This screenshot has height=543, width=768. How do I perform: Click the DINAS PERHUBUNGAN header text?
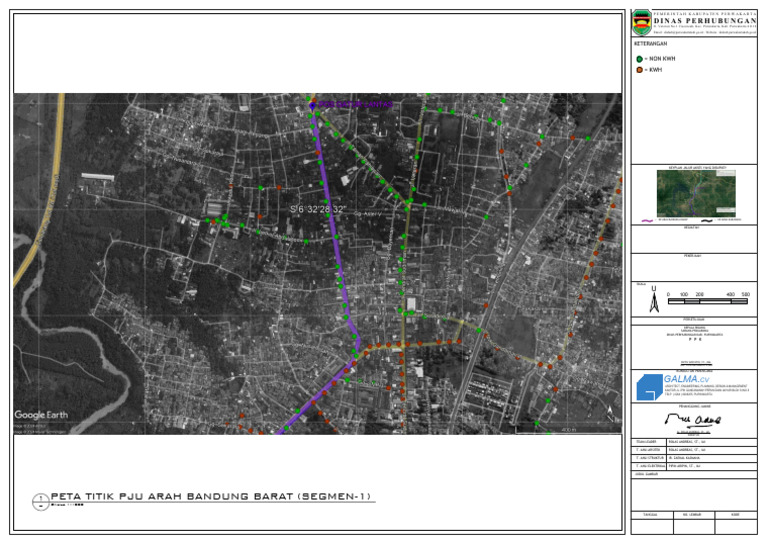click(705, 21)
